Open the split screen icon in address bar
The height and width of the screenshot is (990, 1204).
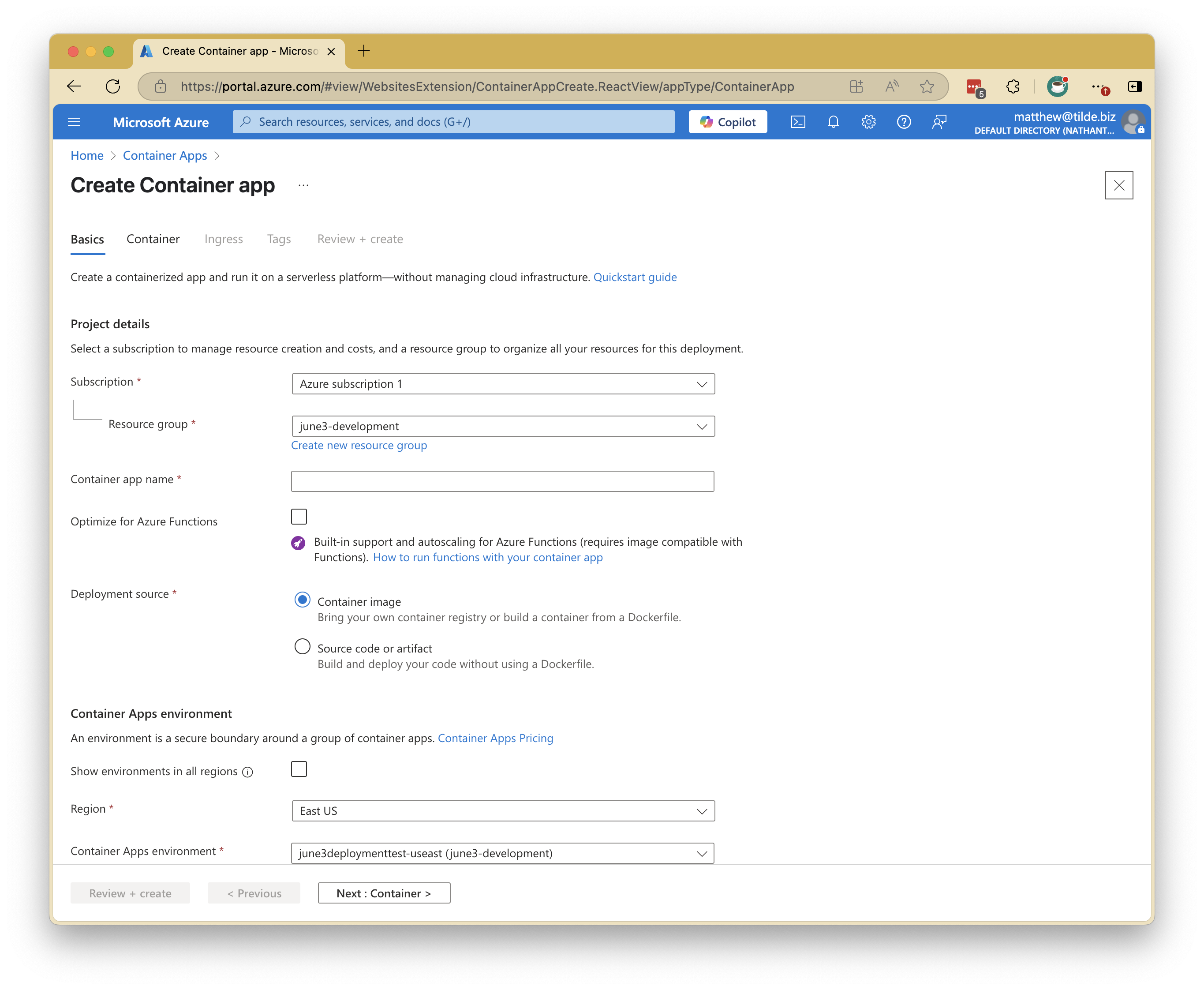(856, 86)
